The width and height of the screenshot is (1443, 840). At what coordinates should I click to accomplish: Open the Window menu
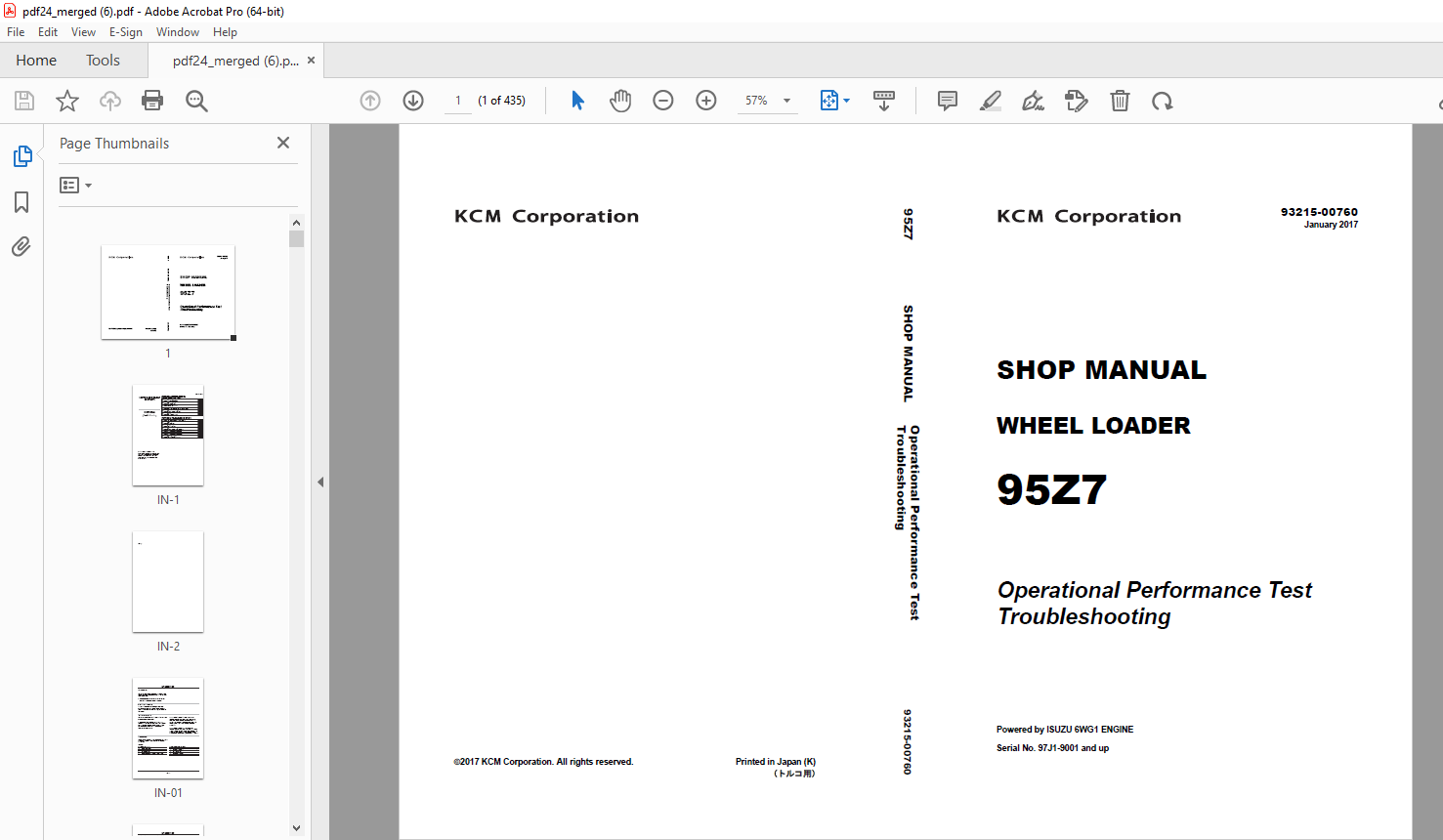pyautogui.click(x=178, y=32)
